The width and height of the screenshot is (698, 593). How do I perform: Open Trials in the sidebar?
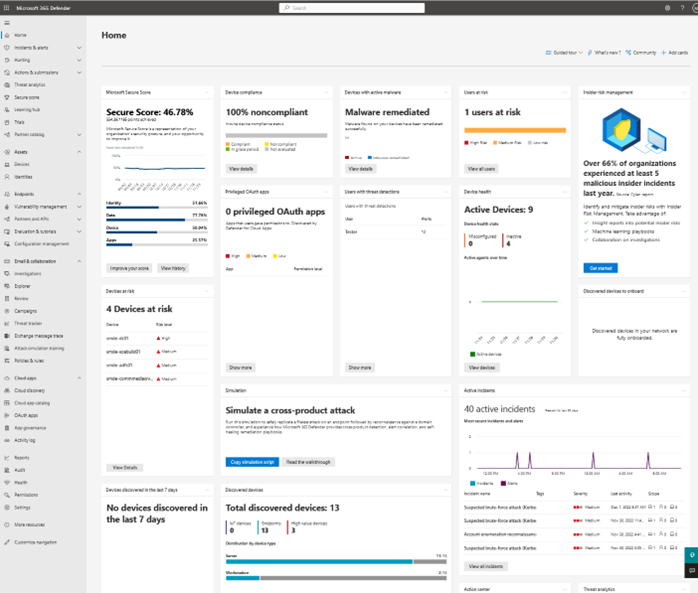[19, 122]
